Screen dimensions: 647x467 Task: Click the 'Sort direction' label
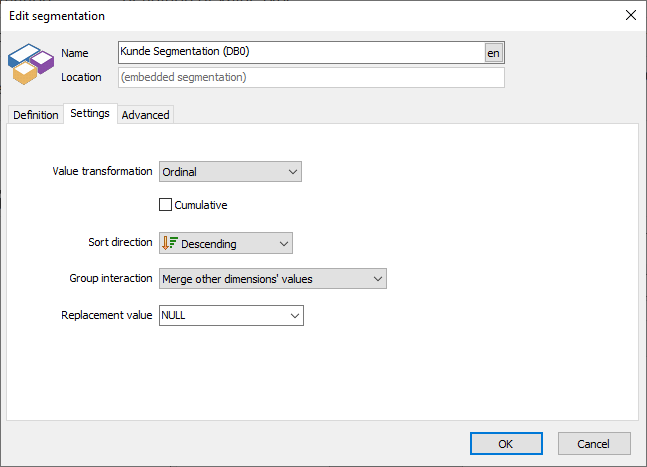click(120, 242)
